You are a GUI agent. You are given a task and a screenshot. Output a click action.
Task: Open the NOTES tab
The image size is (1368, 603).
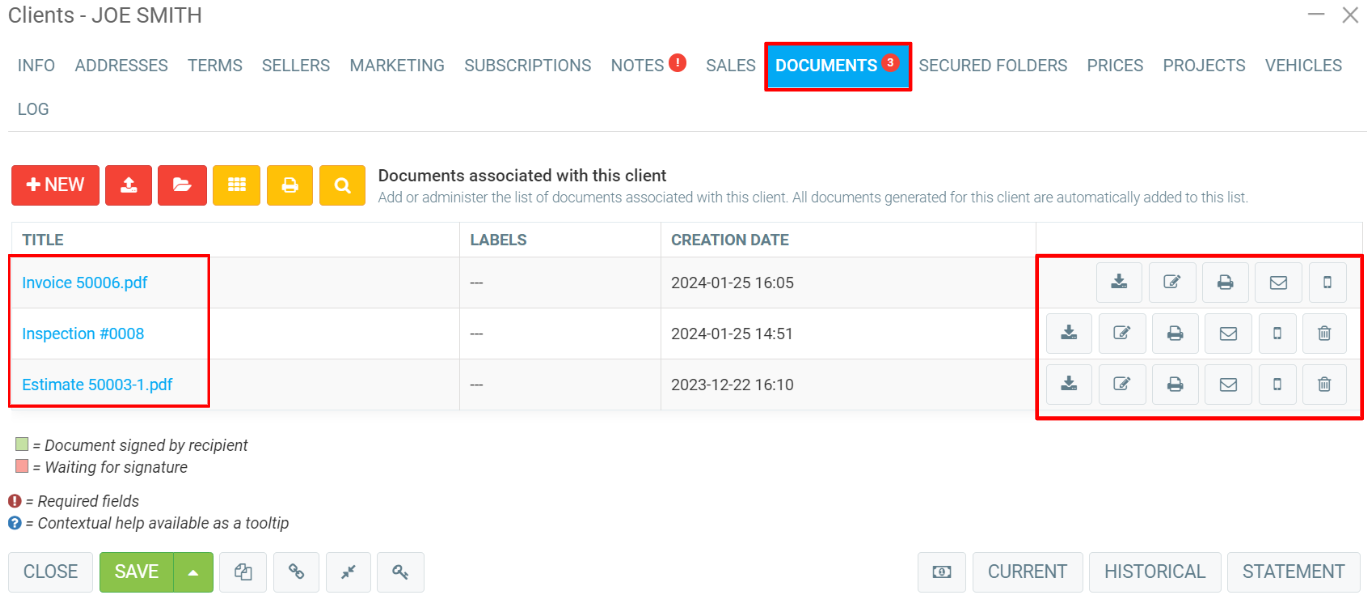[x=638, y=66]
